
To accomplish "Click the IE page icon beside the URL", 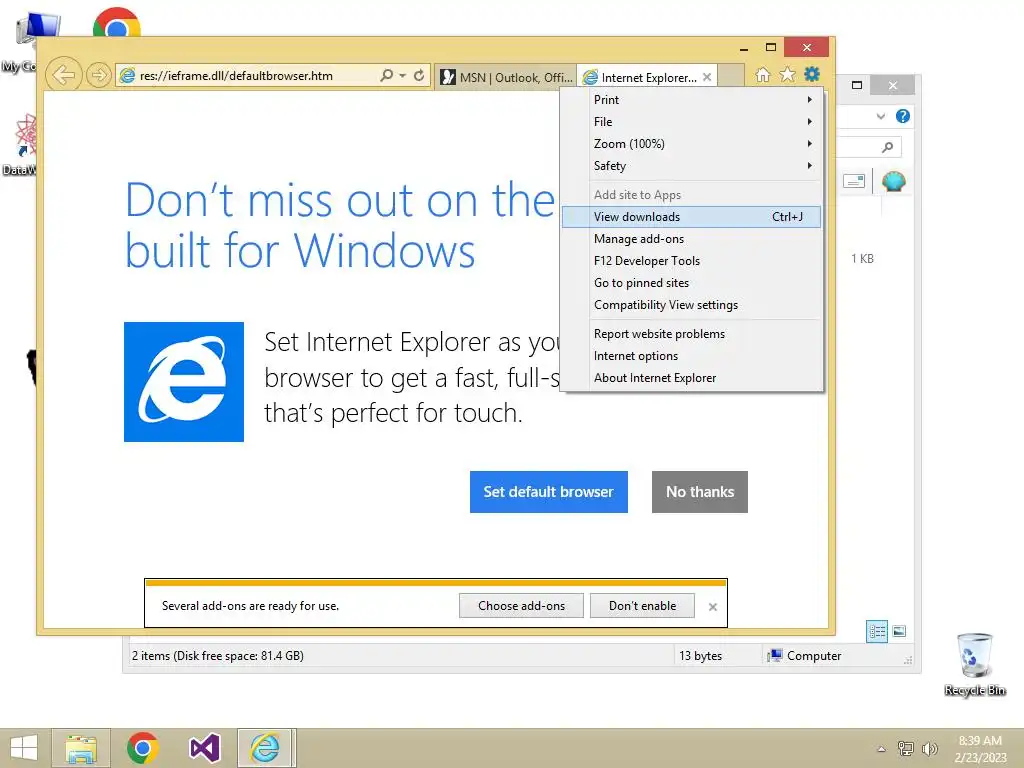I will pos(127,76).
